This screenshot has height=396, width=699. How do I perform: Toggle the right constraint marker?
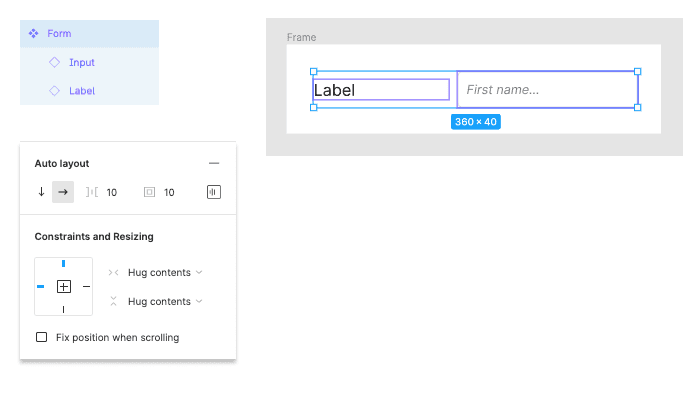pos(86,286)
